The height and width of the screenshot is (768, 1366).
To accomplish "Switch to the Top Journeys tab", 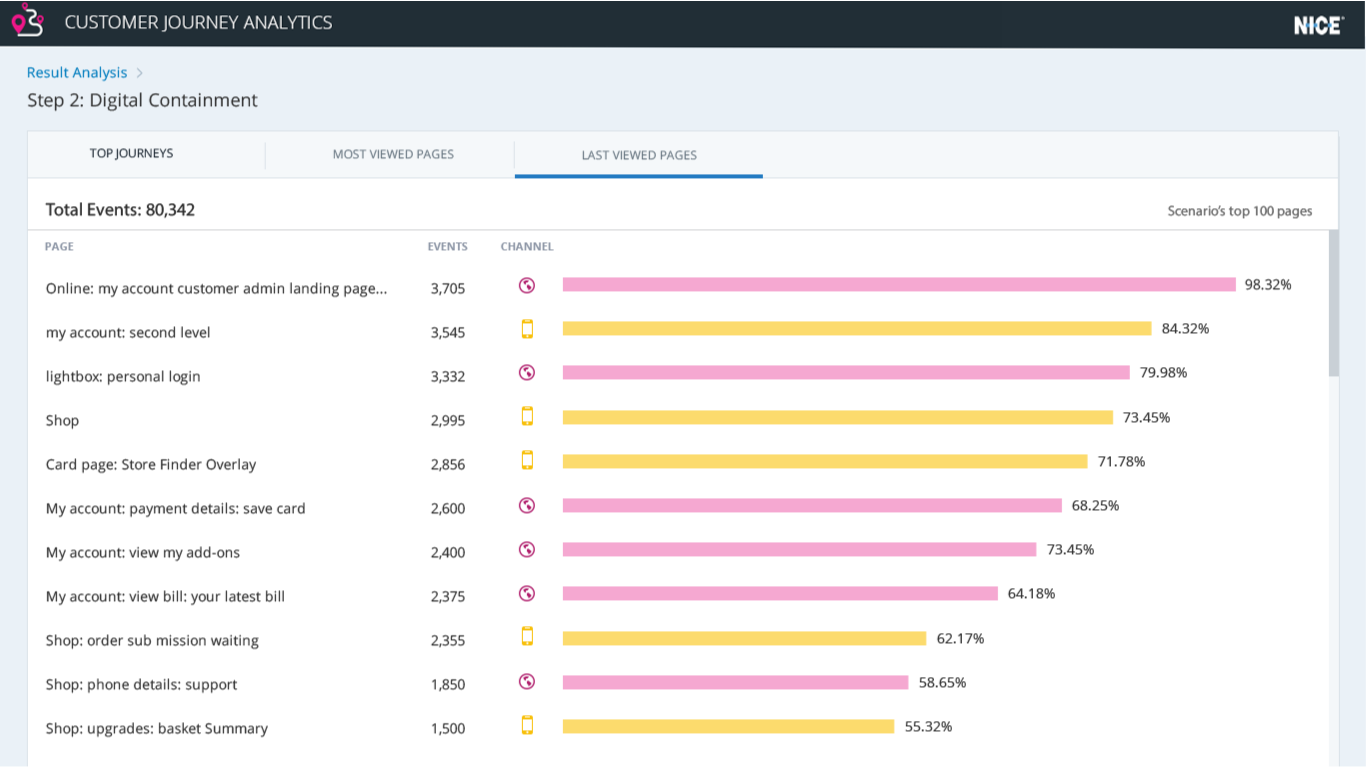I will pyautogui.click(x=131, y=154).
